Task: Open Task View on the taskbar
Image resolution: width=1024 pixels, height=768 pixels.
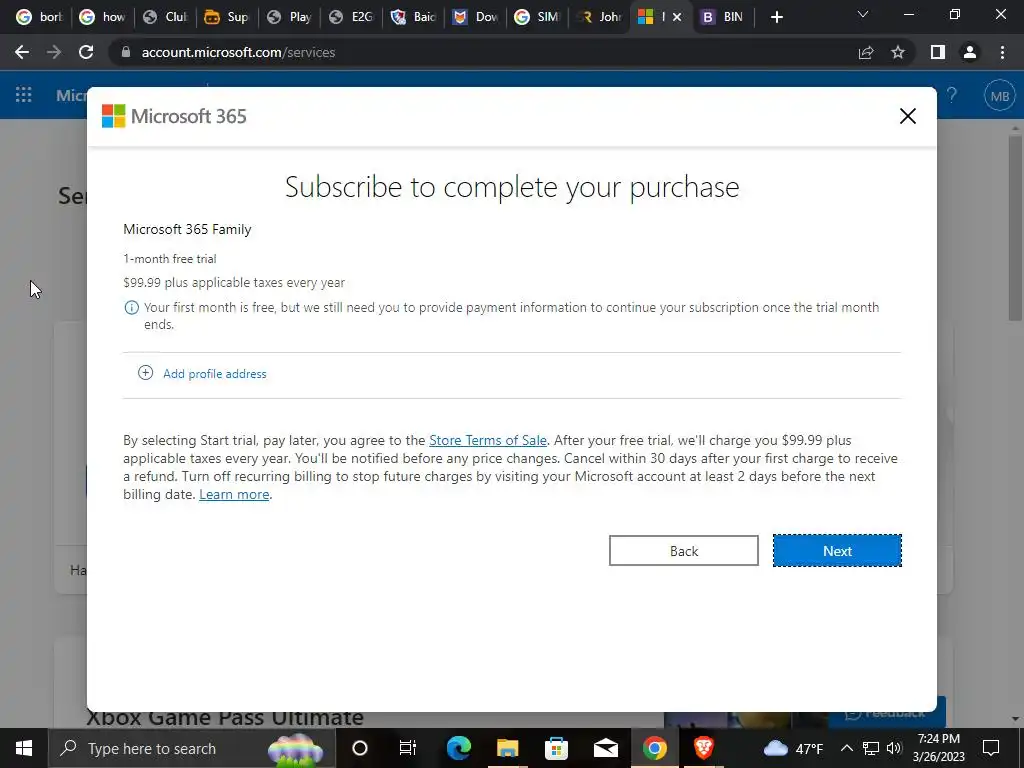Action: point(408,748)
